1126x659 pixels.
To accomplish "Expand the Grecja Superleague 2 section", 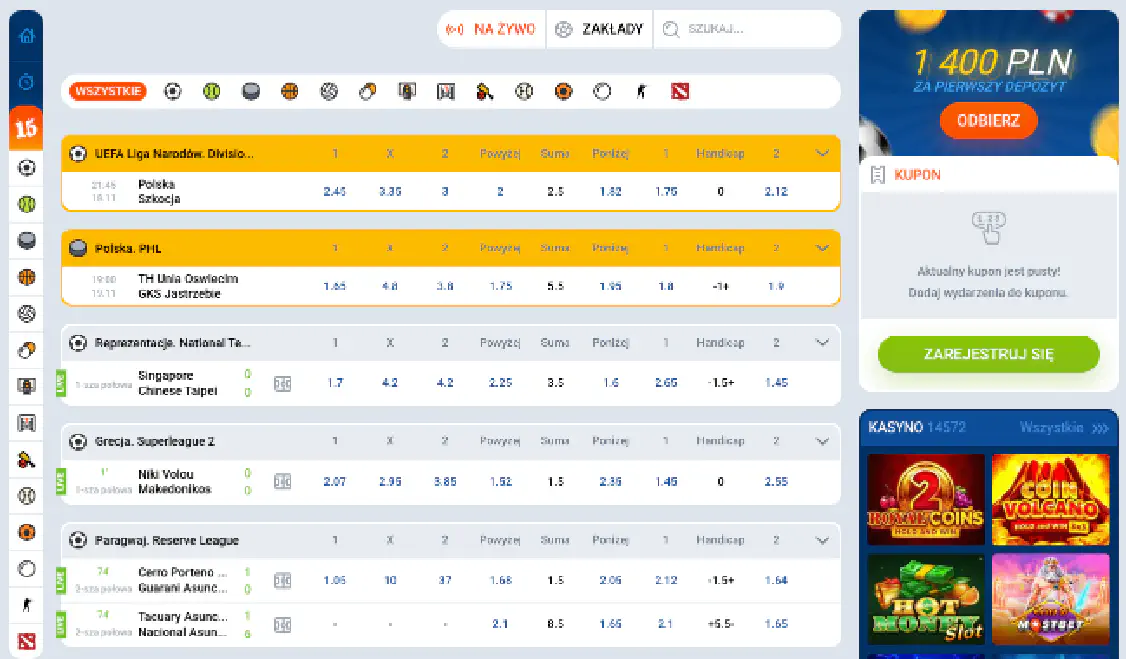I will (x=822, y=440).
